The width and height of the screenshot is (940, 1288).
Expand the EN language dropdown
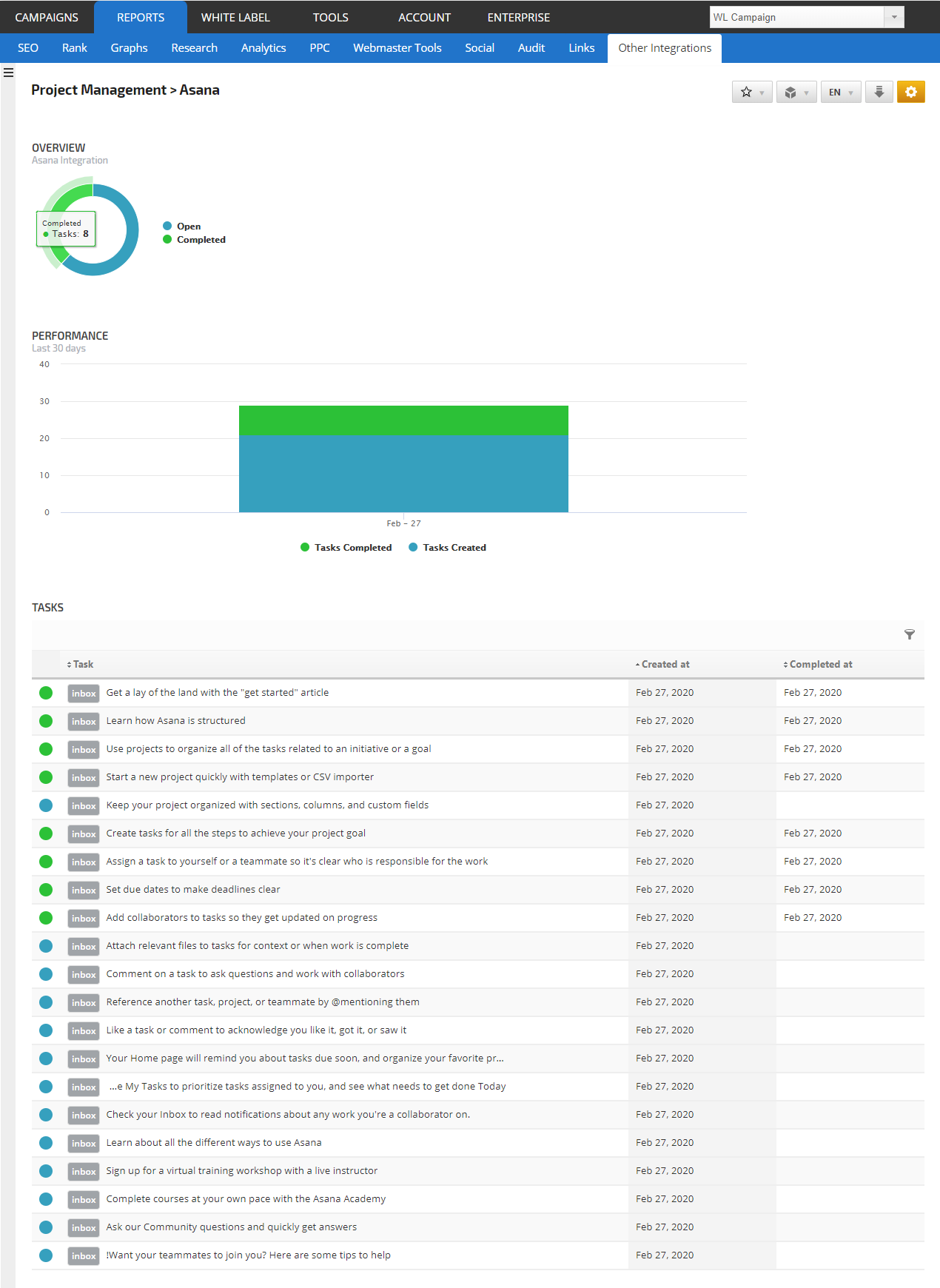(841, 93)
